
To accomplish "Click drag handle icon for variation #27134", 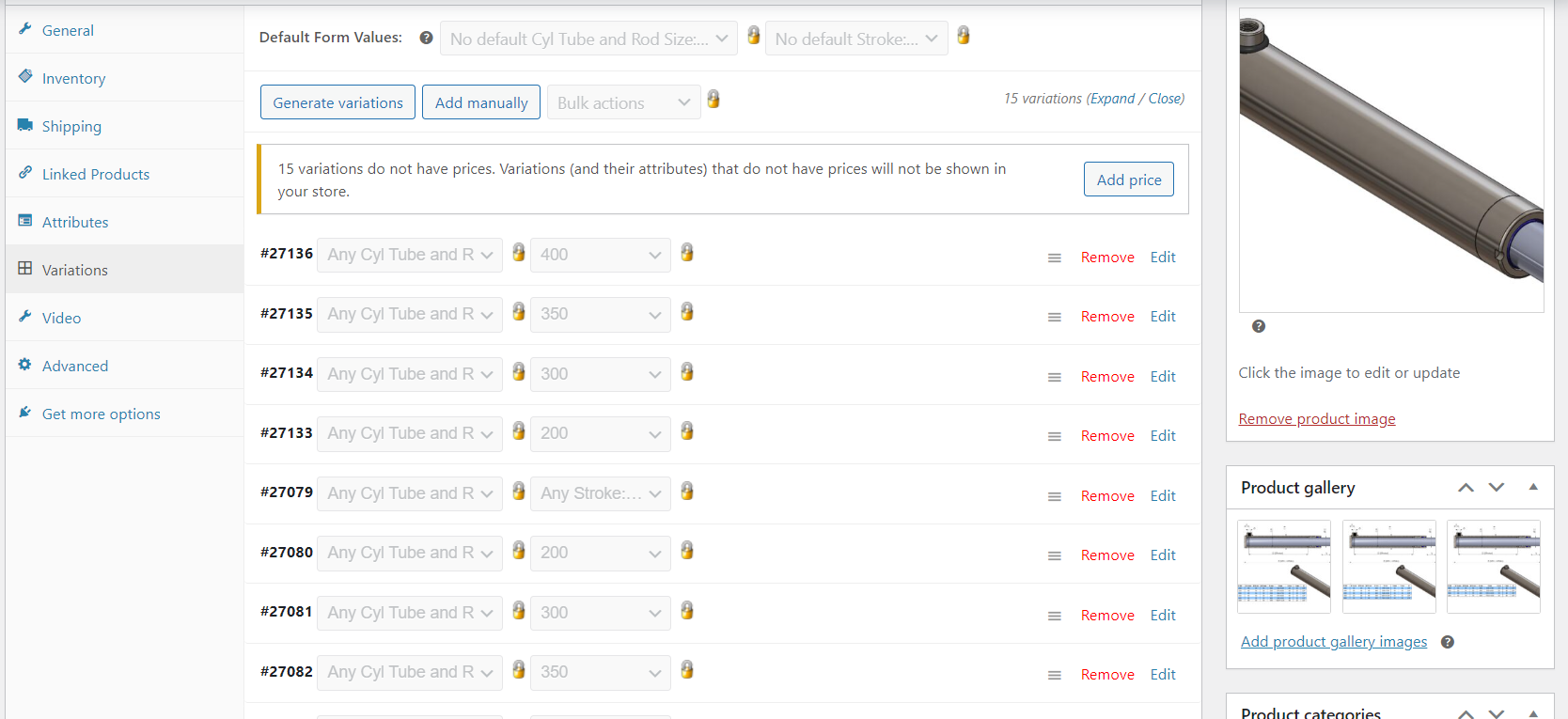I will (x=1055, y=377).
